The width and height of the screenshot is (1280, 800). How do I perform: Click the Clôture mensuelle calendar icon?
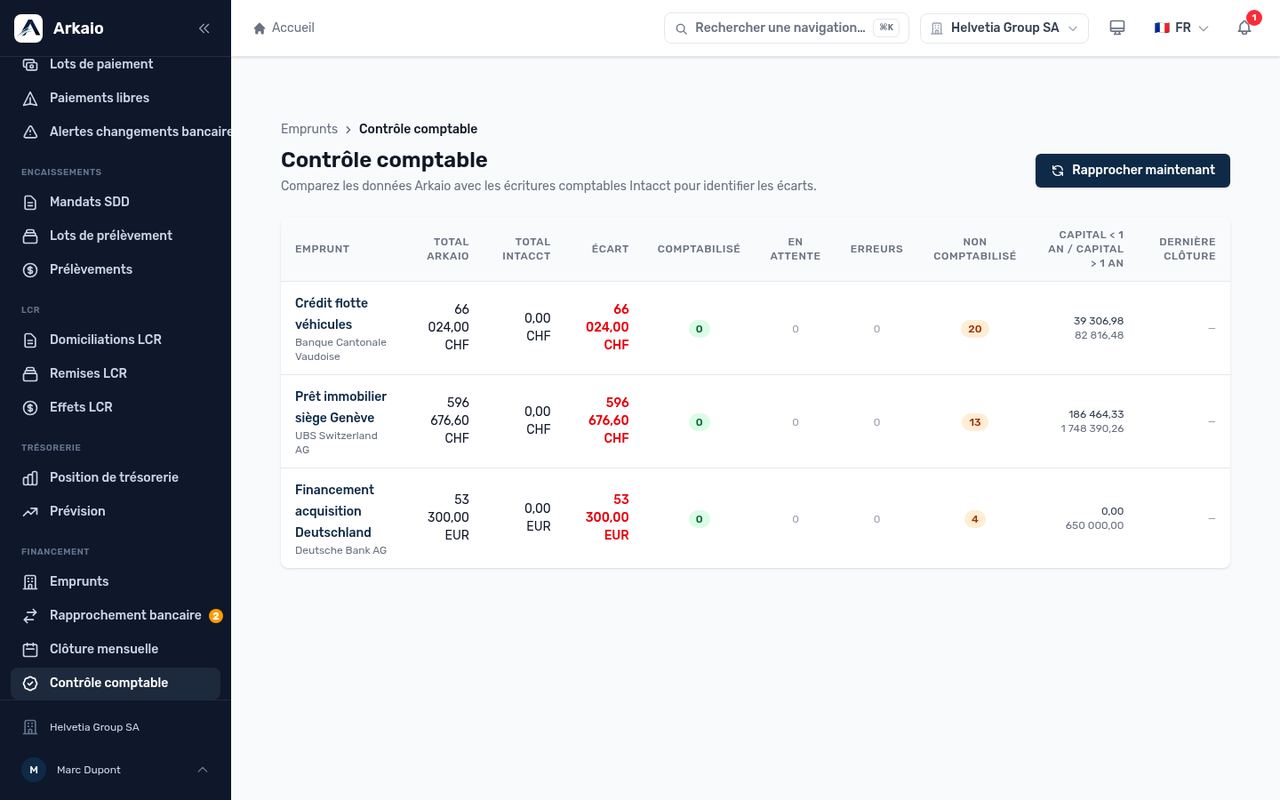tap(30, 650)
